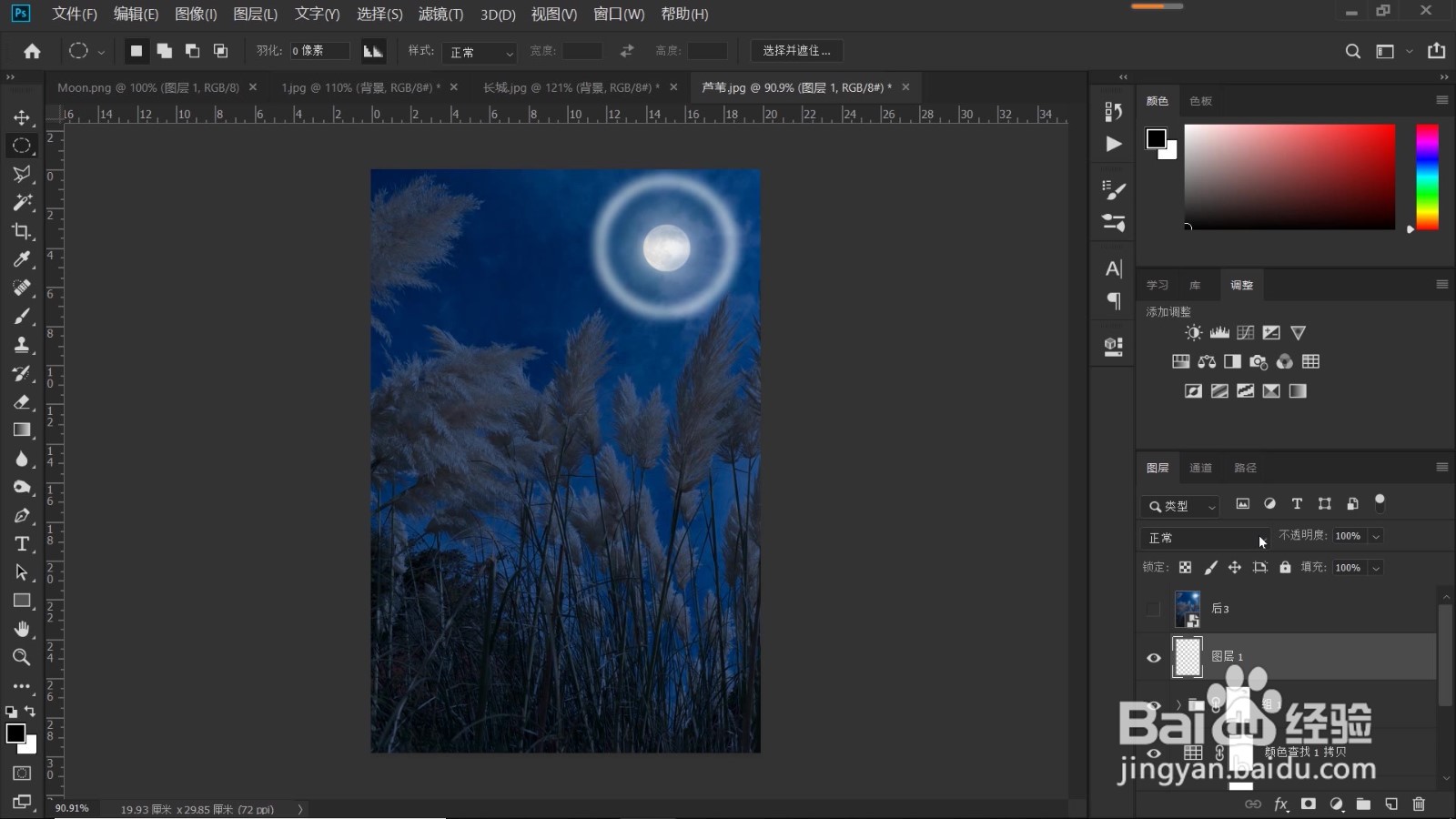The image size is (1456, 819).
Task: Create a new layer
Action: pos(1391,804)
